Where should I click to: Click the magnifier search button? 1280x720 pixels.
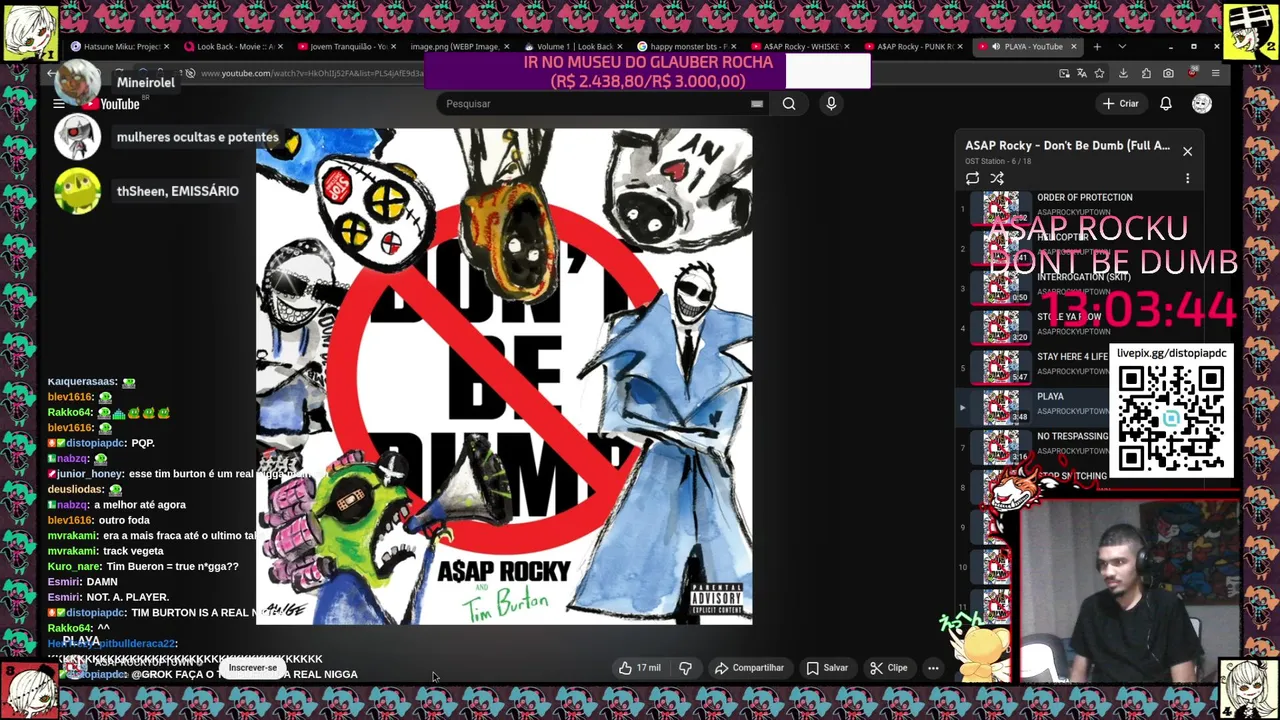tap(789, 104)
